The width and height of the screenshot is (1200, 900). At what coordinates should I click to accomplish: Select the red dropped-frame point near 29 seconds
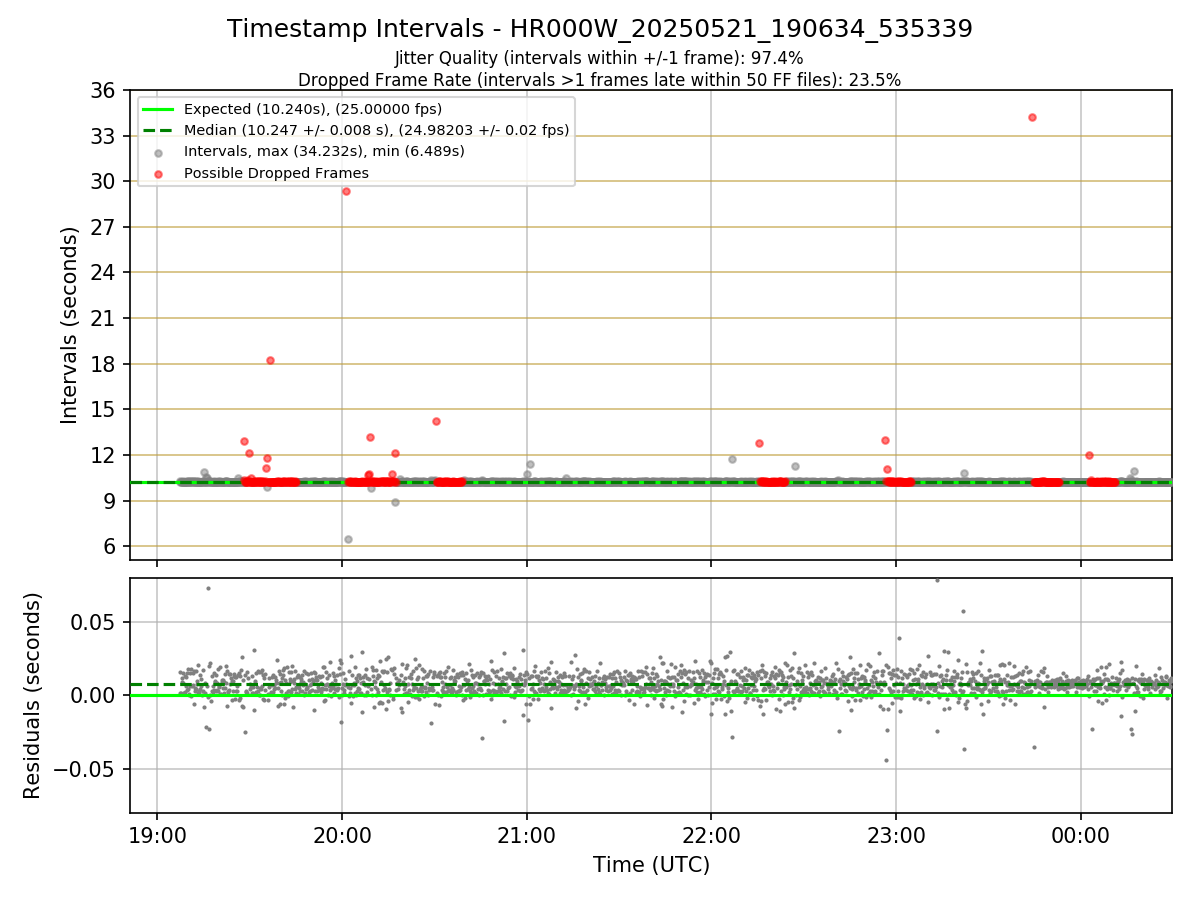[346, 191]
